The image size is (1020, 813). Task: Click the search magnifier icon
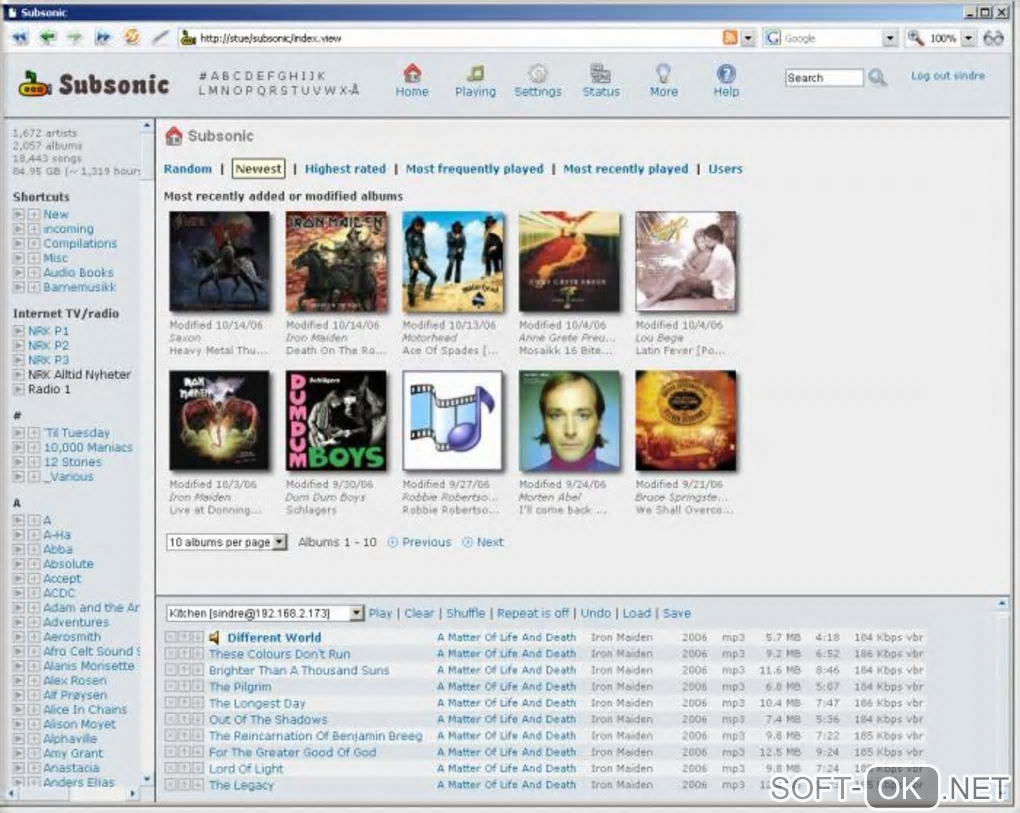(x=878, y=77)
